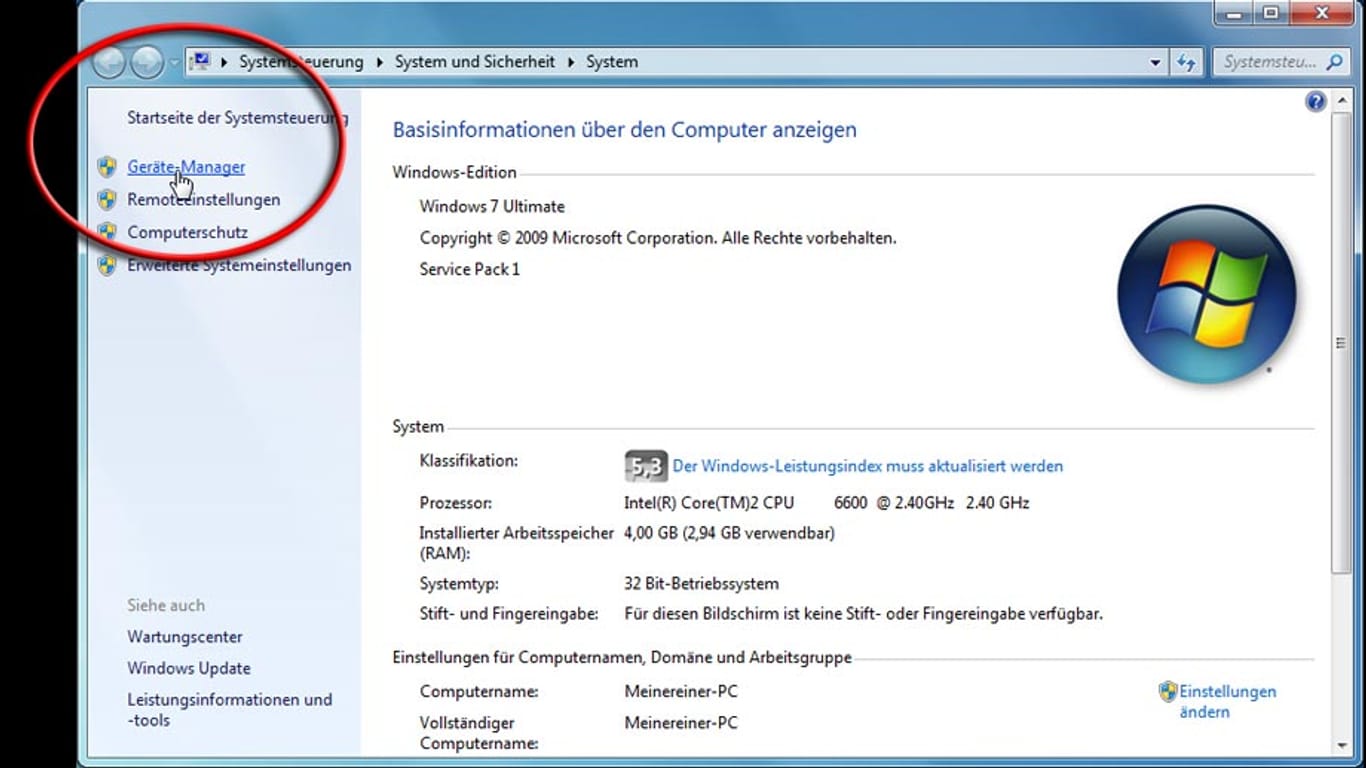
Task: Click shield icon beside Einstellungen ändern
Action: click(x=1168, y=691)
